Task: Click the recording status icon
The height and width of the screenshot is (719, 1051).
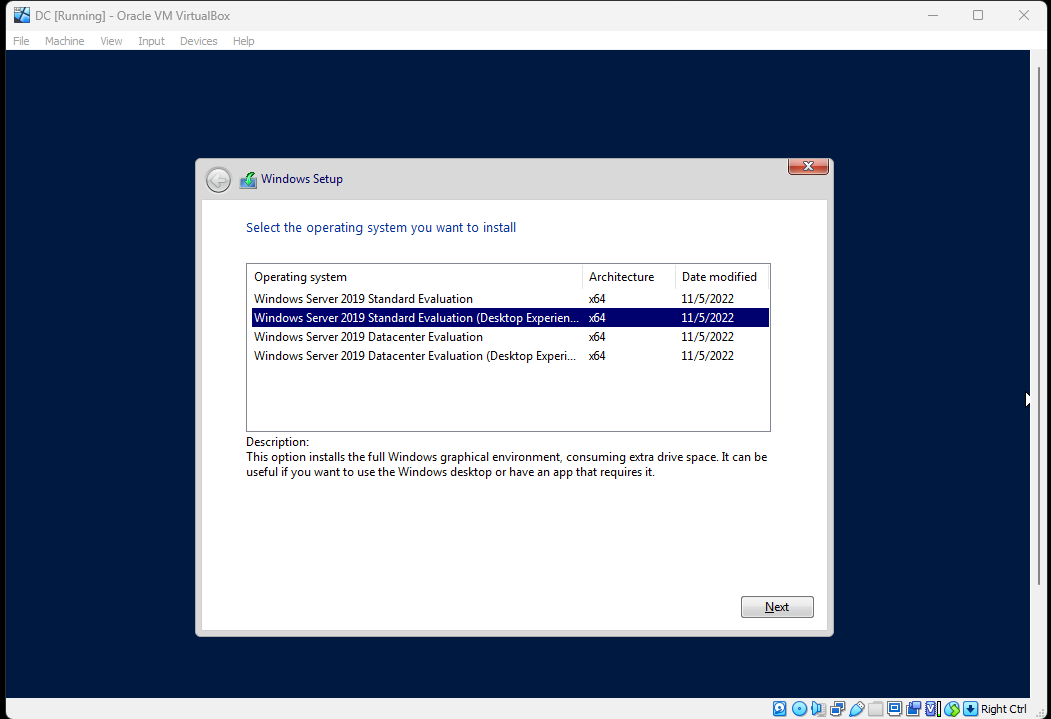Action: (x=913, y=709)
